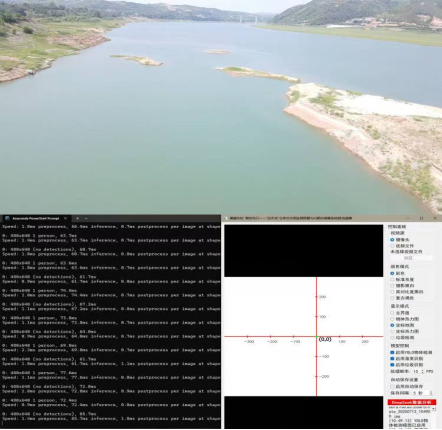Viewport: 442px width, 430px height.
Task: Select the Anaconda PowerShell Prompt tab
Action: [x=36, y=218]
